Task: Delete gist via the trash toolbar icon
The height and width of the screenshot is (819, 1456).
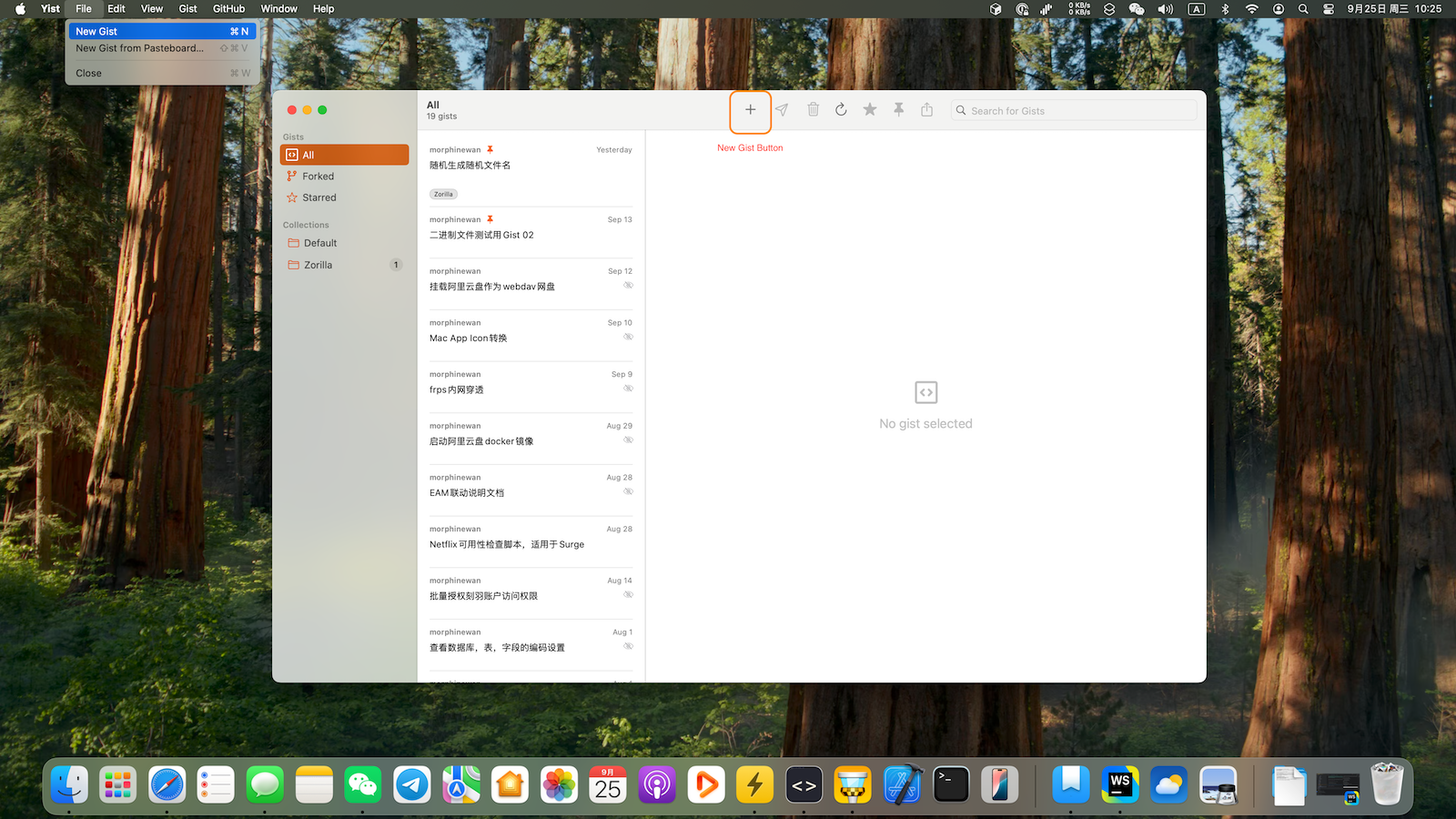Action: [x=813, y=109]
